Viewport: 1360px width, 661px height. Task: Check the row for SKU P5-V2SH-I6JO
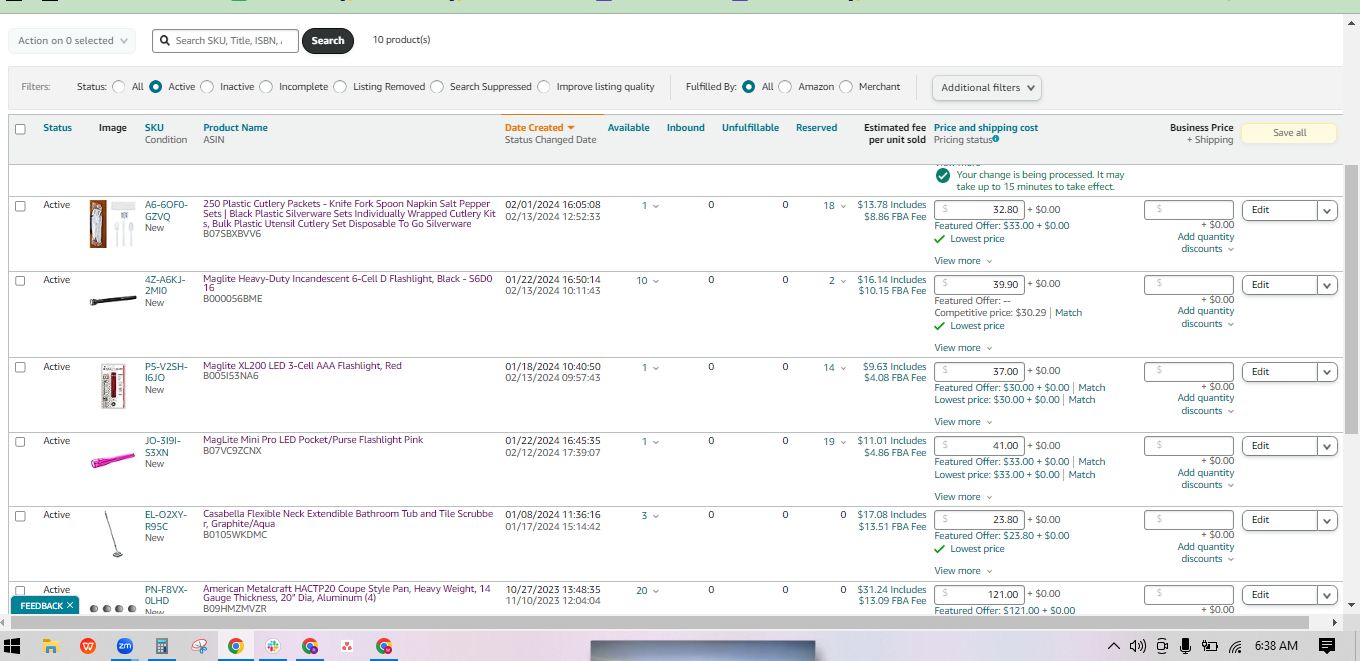click(20, 368)
